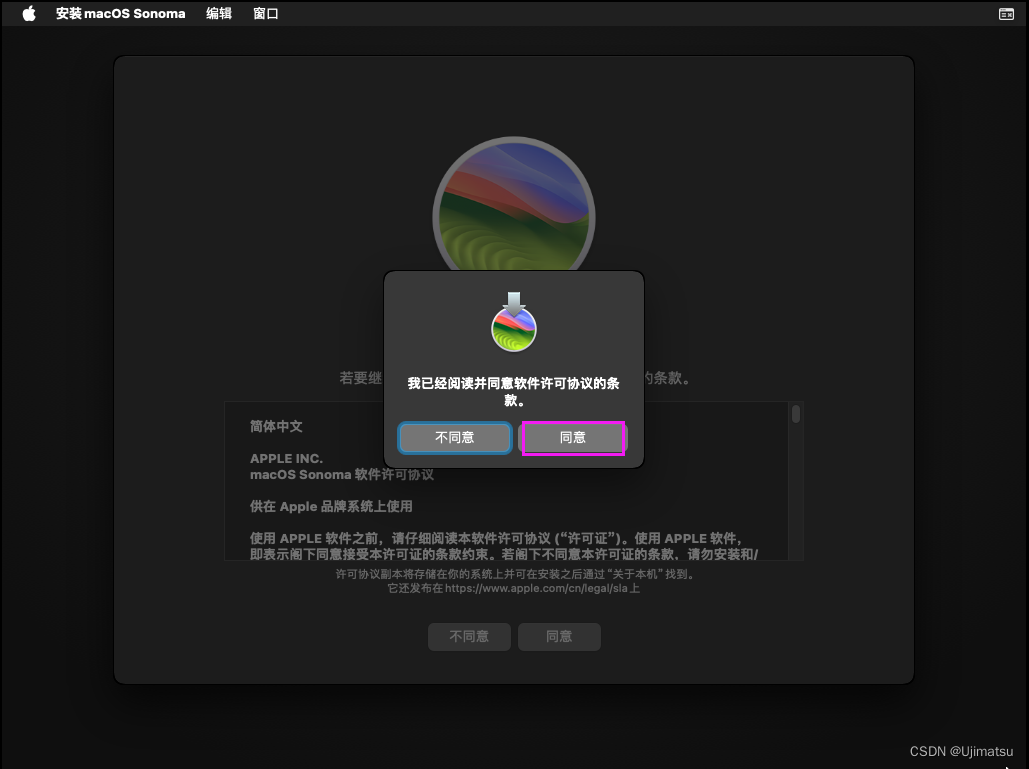
Task: Click the dialog message about 软件许可协议的条款
Action: pyautogui.click(x=514, y=391)
